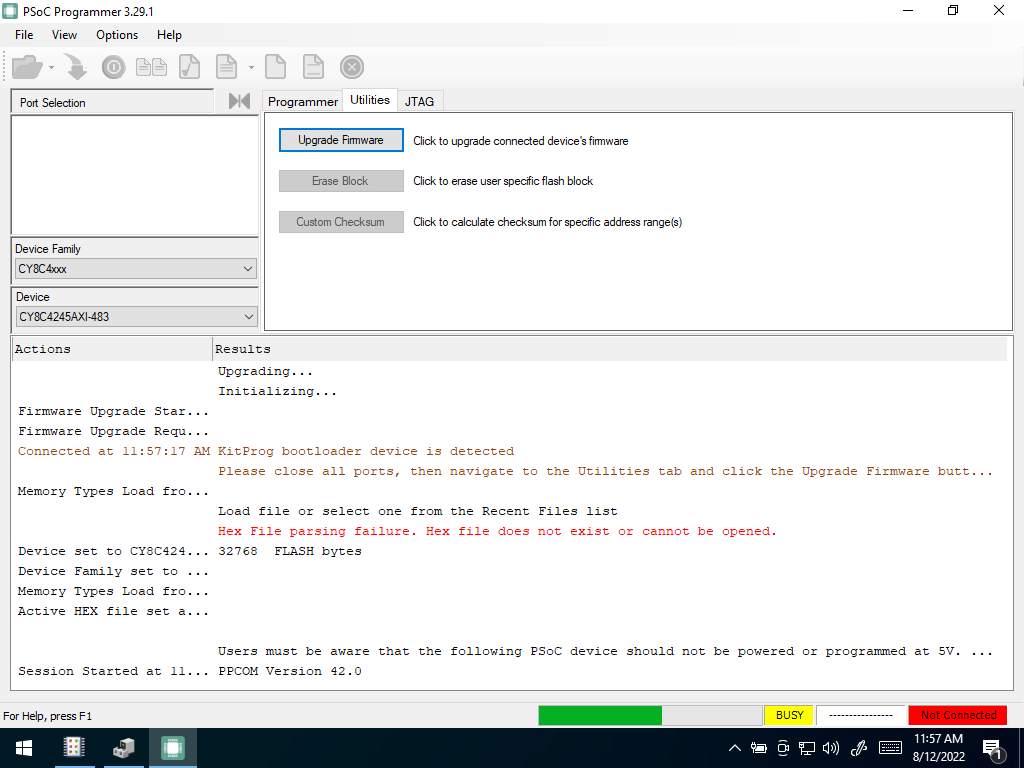
Task: Click the battery power tray icon
Action: point(758,748)
